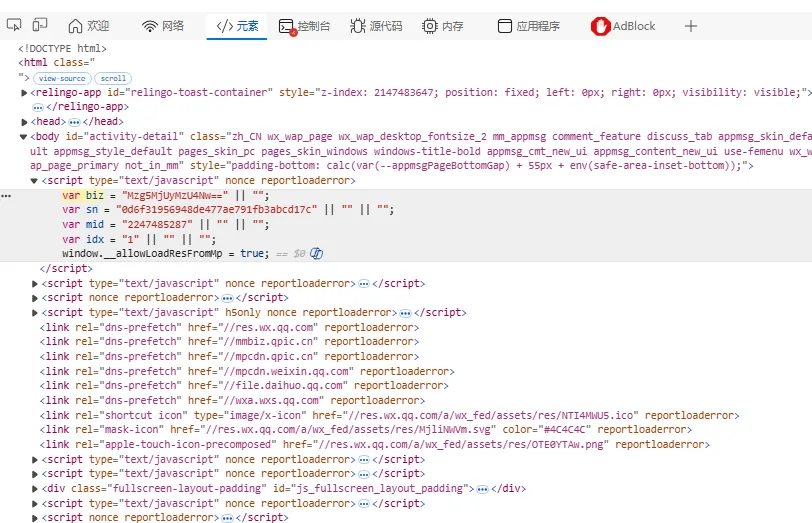812x523 pixels.
Task: Click the relingo-toast-container id attribute
Action: (190, 92)
